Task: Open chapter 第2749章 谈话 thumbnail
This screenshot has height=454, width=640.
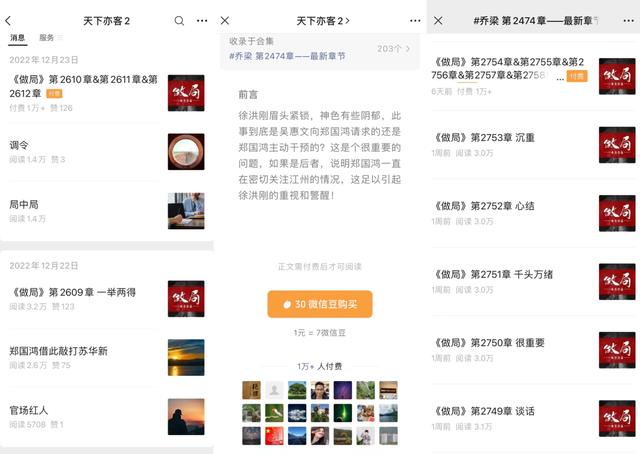Action: 616,418
